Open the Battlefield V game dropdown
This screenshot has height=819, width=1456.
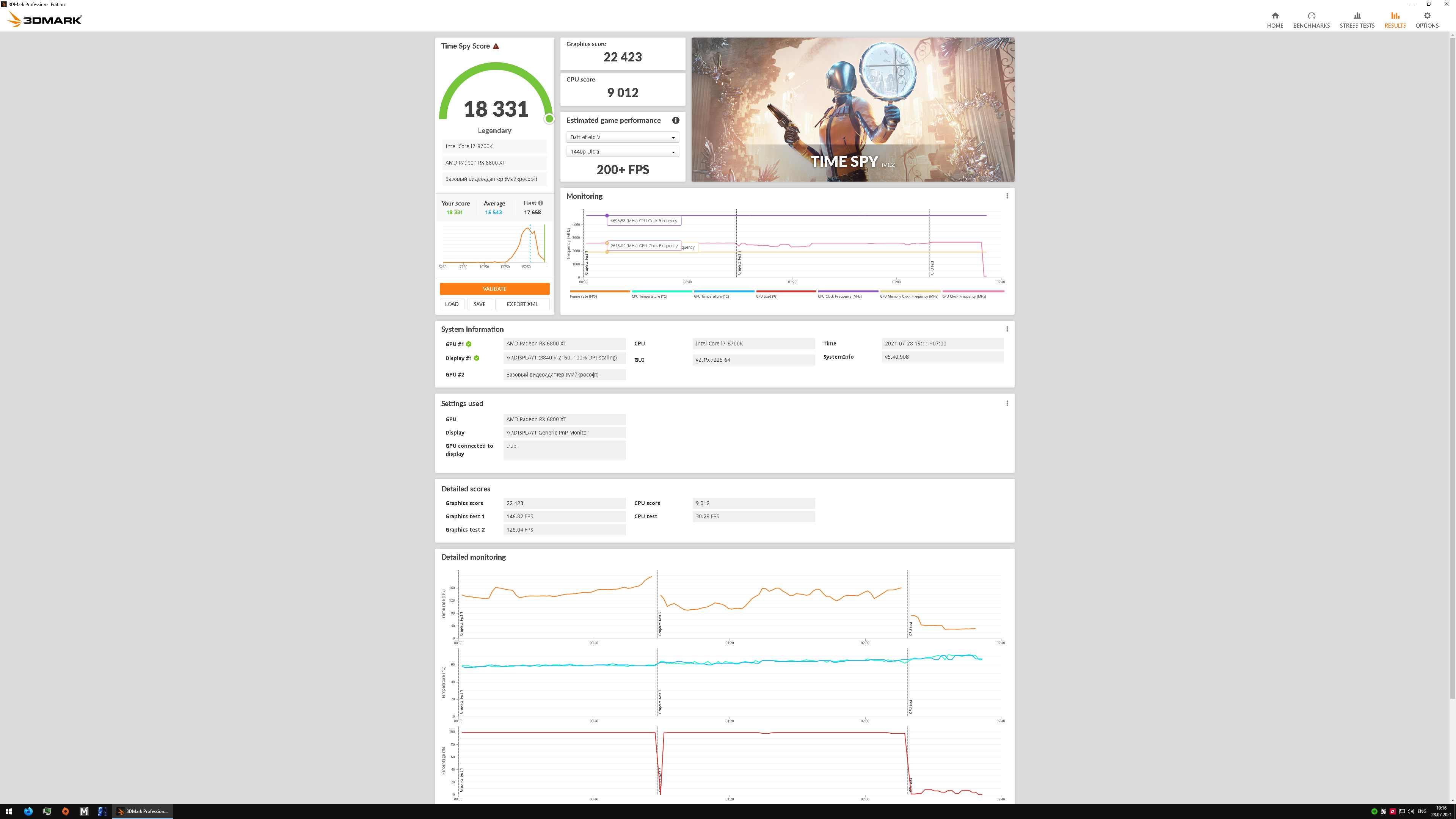click(x=622, y=137)
